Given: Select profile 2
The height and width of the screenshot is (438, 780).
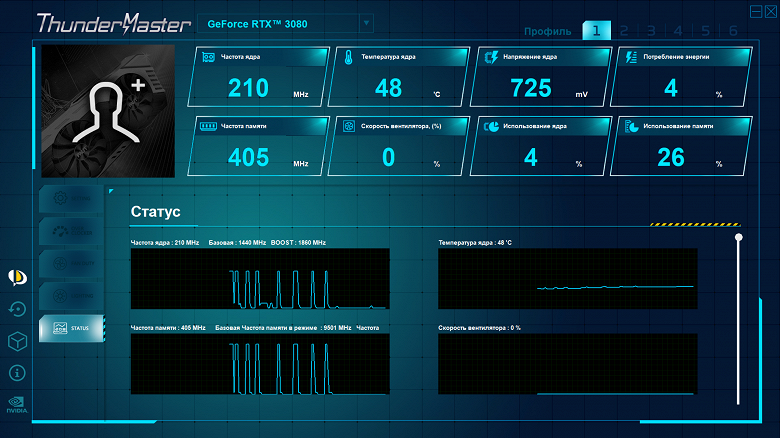Looking at the screenshot, I should click(x=624, y=31).
